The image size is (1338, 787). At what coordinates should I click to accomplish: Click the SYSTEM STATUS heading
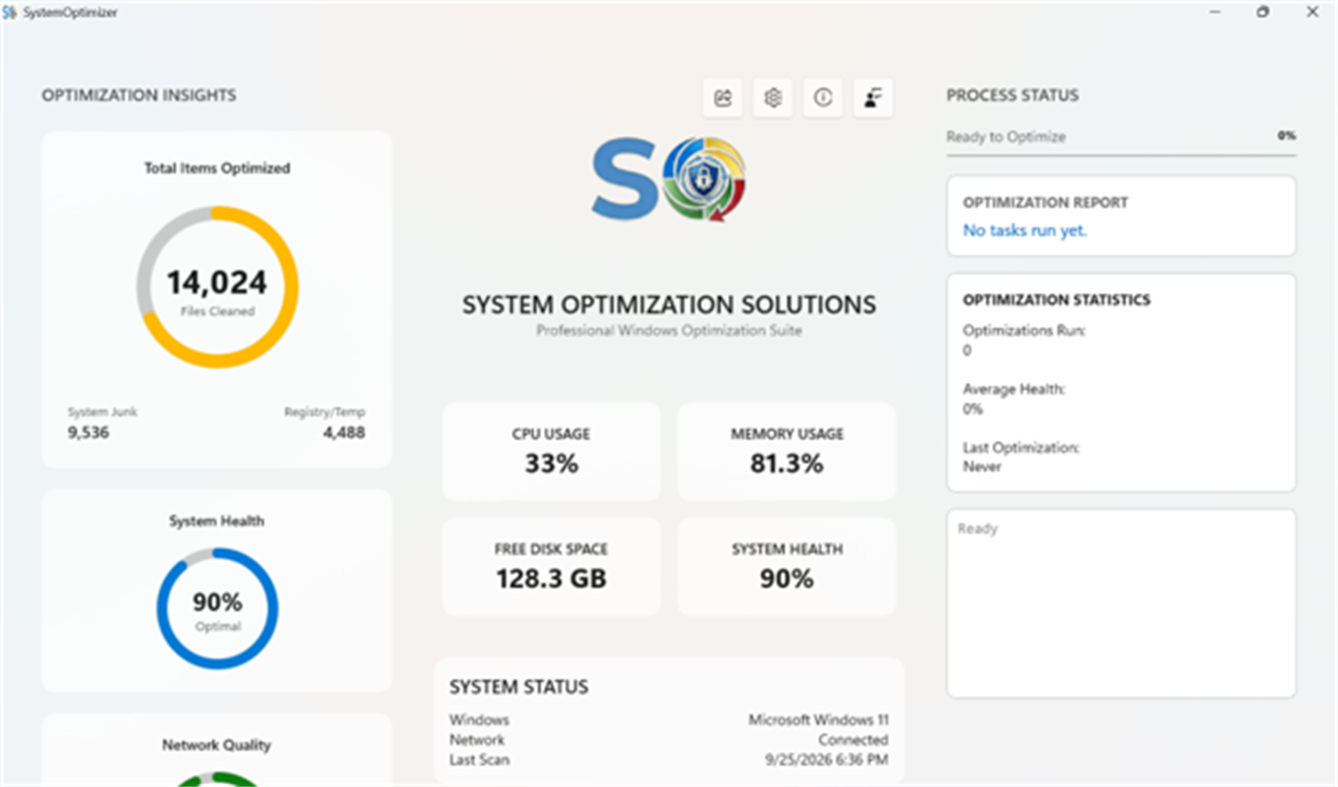tap(518, 687)
